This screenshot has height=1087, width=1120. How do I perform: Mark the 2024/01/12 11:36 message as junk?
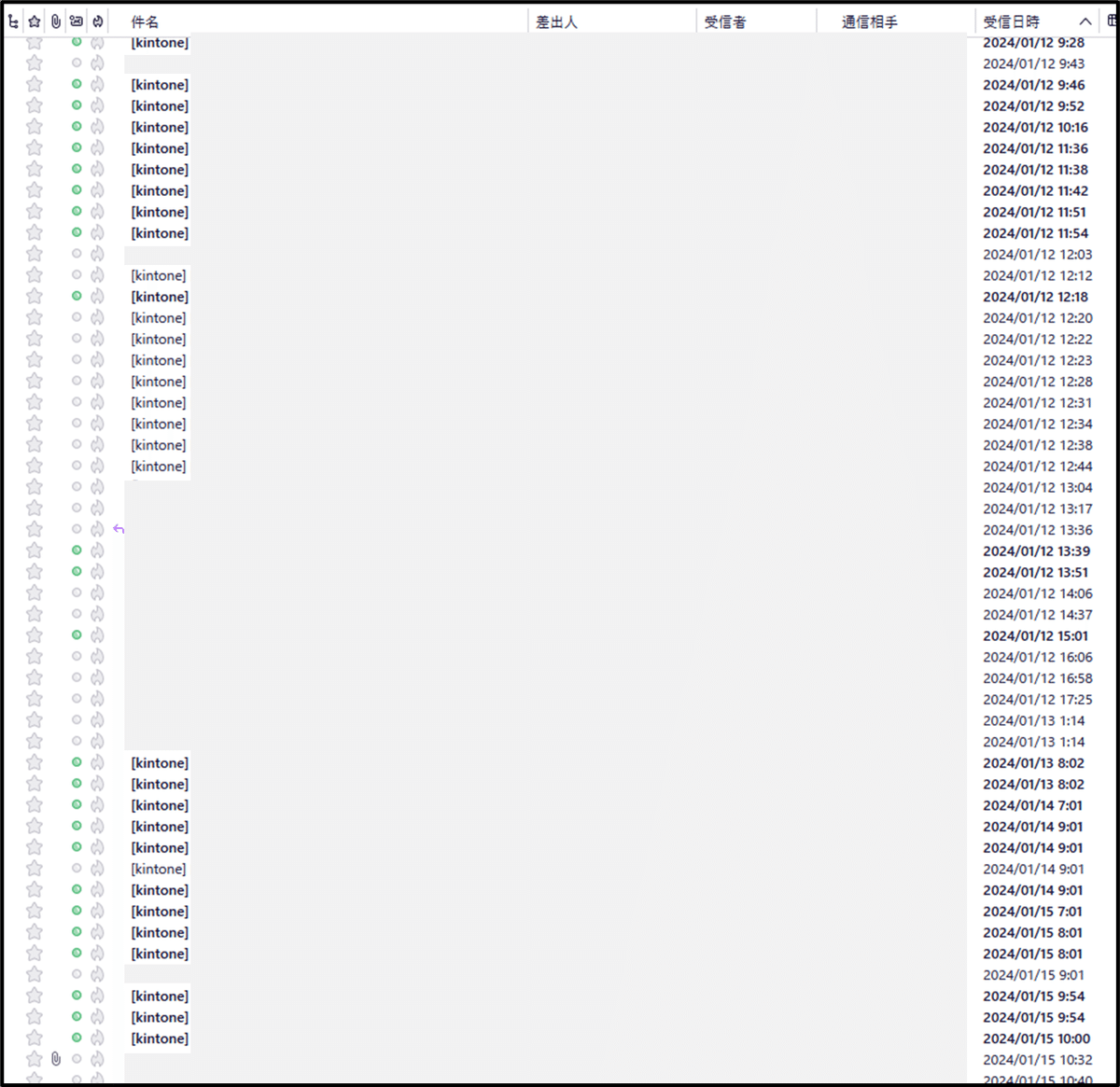coord(97,148)
